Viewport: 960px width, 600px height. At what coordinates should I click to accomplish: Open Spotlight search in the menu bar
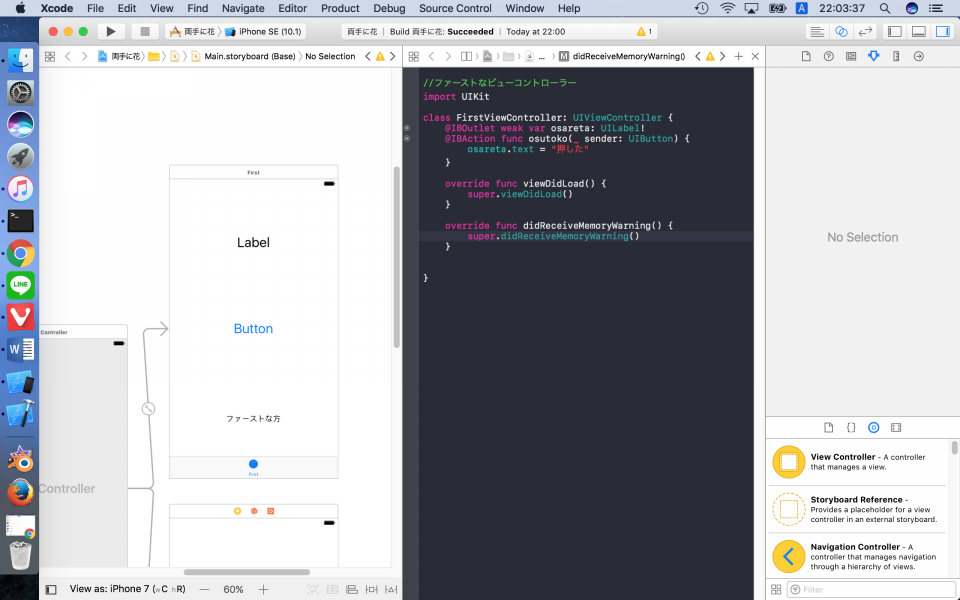pyautogui.click(x=885, y=8)
